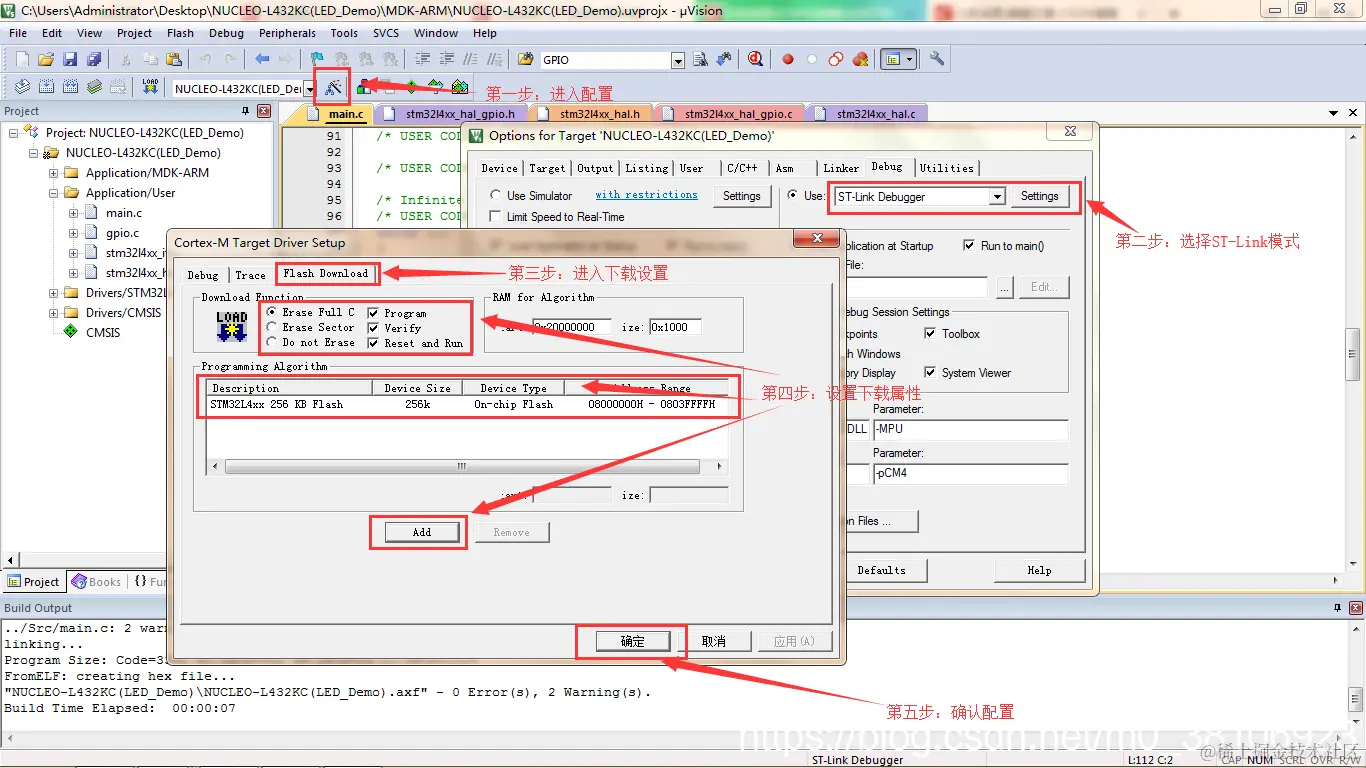Viewport: 1366px width, 768px height.
Task: Create a new file with toolbar icon
Action: coord(22,60)
